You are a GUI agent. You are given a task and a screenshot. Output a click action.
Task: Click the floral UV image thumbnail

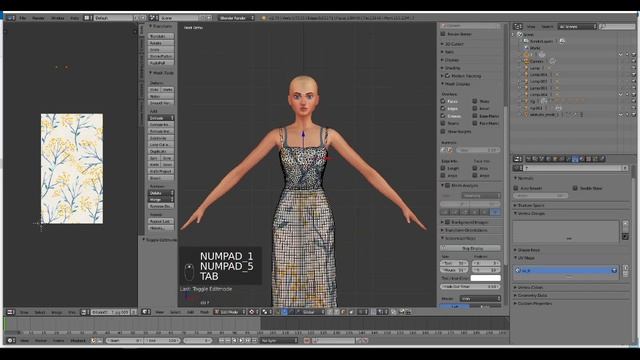[x=72, y=169]
